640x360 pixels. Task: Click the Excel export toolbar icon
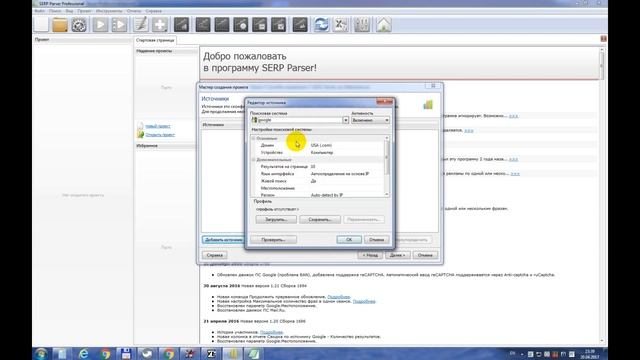[341, 25]
